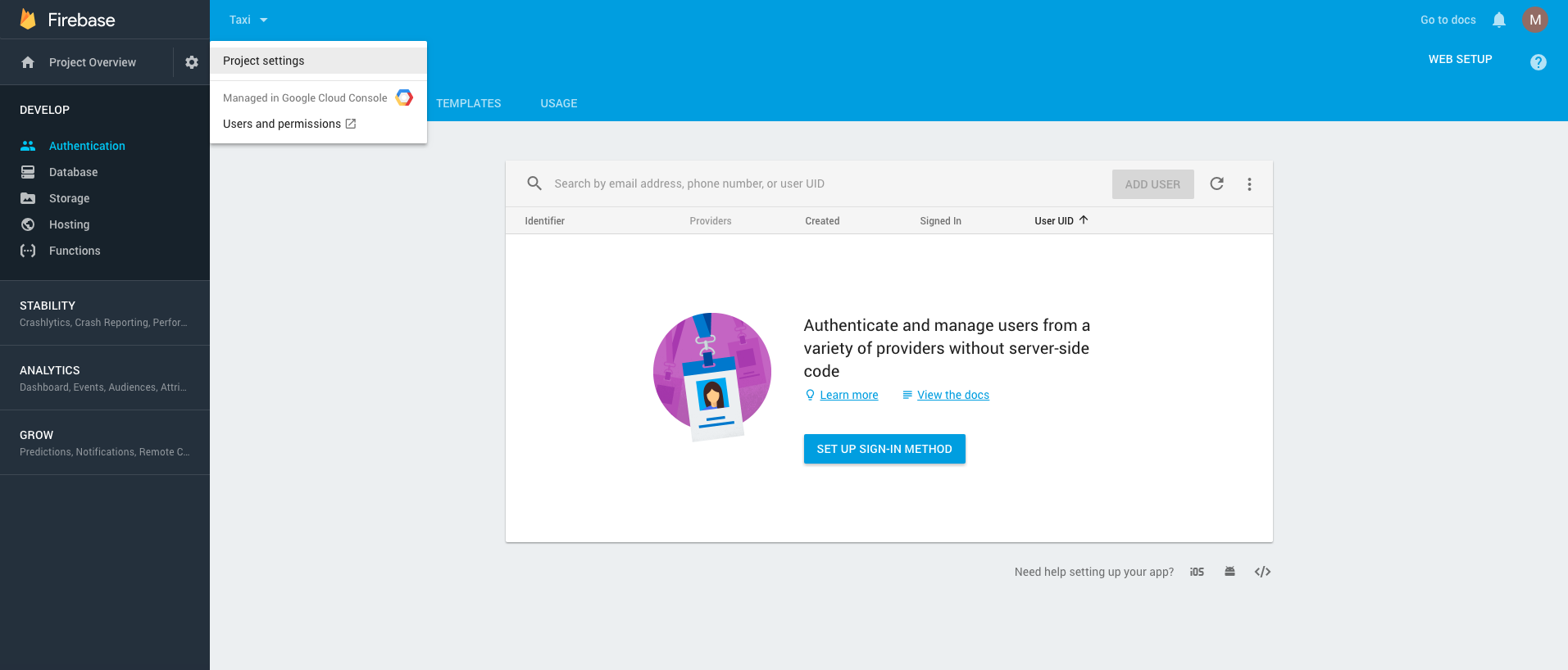The width and height of the screenshot is (1568, 670).
Task: Click the search magnifier icon
Action: pos(534,183)
